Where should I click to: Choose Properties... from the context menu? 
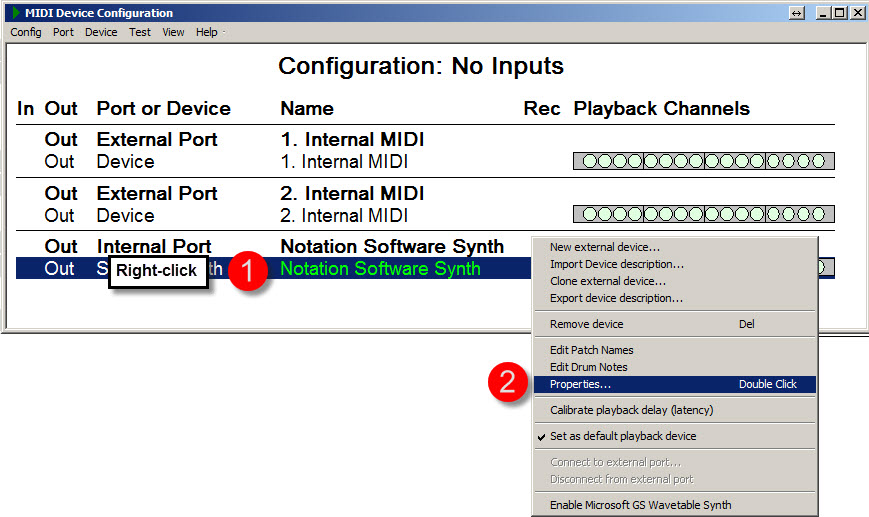click(580, 384)
